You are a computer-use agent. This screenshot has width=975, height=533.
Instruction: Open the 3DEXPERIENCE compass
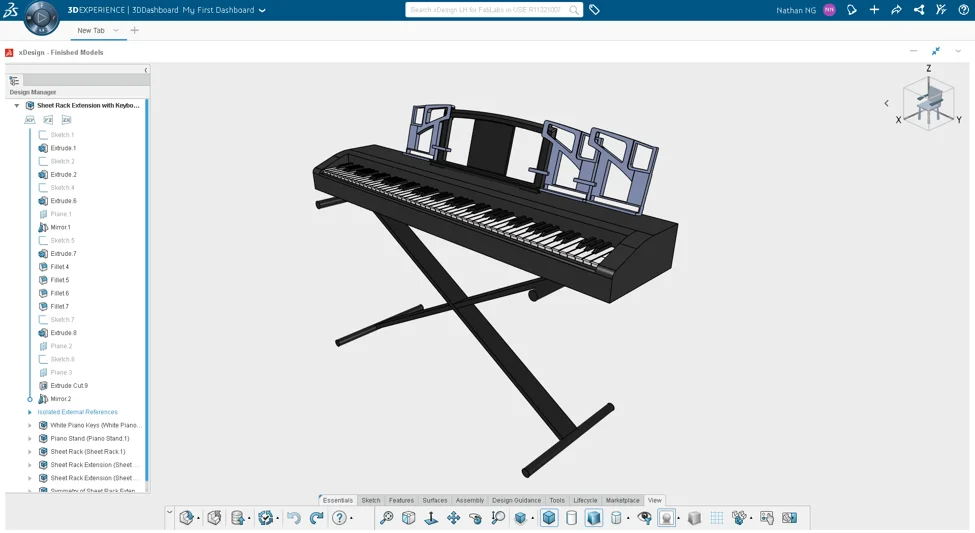click(x=41, y=17)
